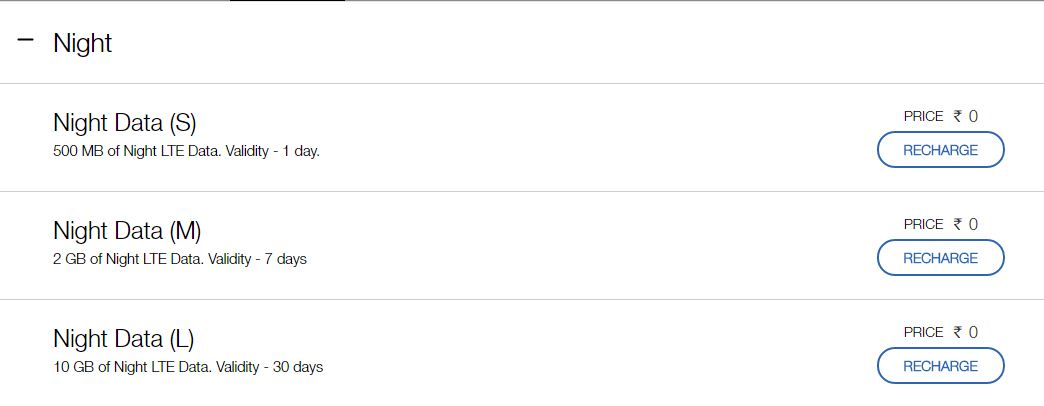Click the 0 amount for Night Data (M)
Viewport: 1044px width, 406px height.
click(x=973, y=224)
